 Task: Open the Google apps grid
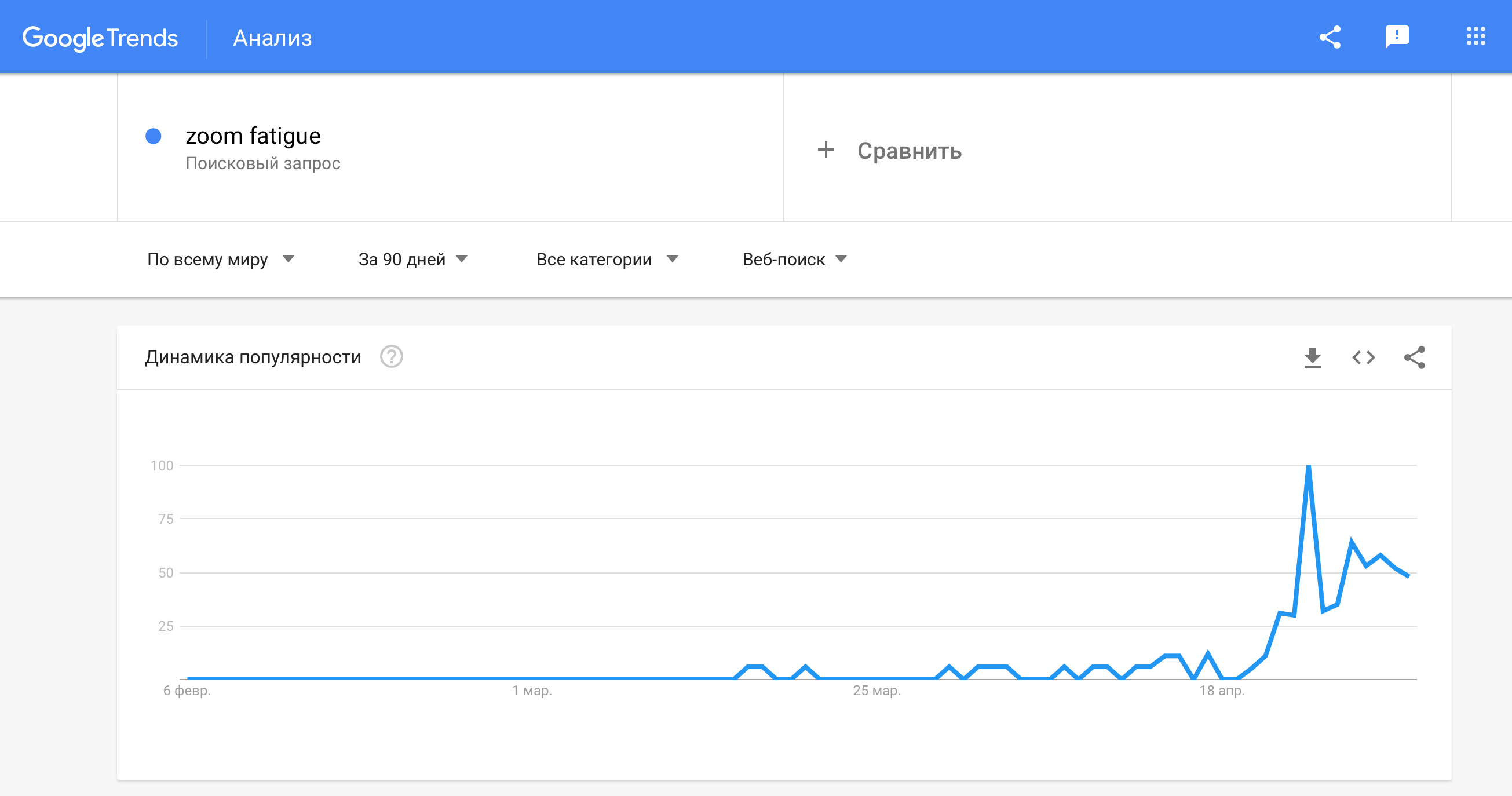tap(1476, 36)
